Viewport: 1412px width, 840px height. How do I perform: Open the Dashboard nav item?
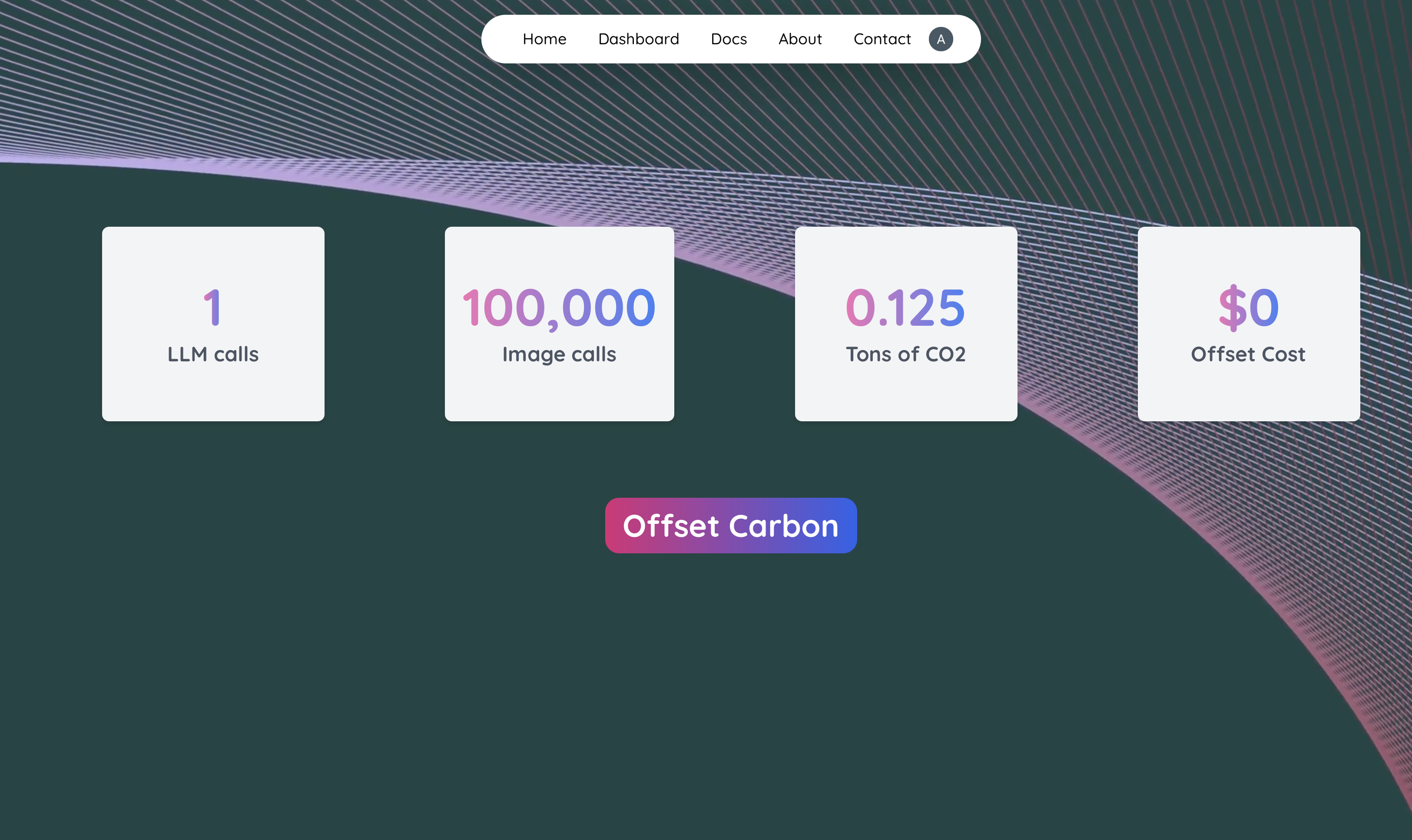click(638, 39)
